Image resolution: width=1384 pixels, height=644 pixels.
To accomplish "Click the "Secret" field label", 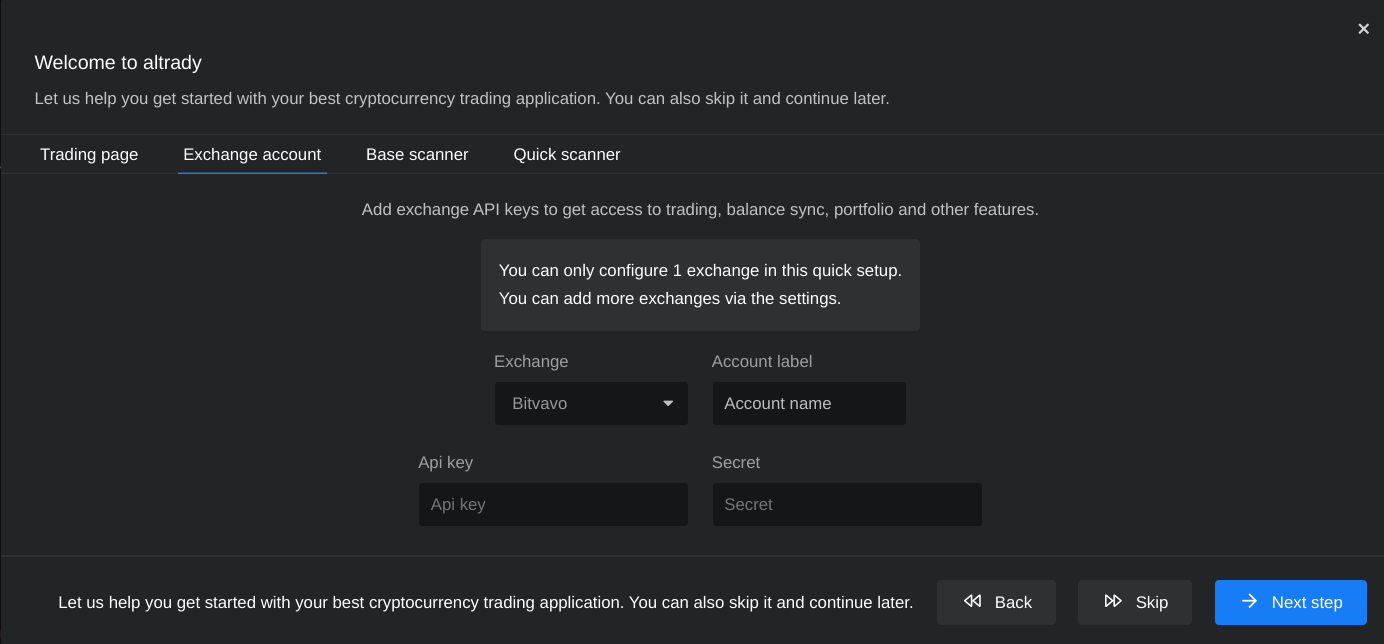I will coord(736,463).
